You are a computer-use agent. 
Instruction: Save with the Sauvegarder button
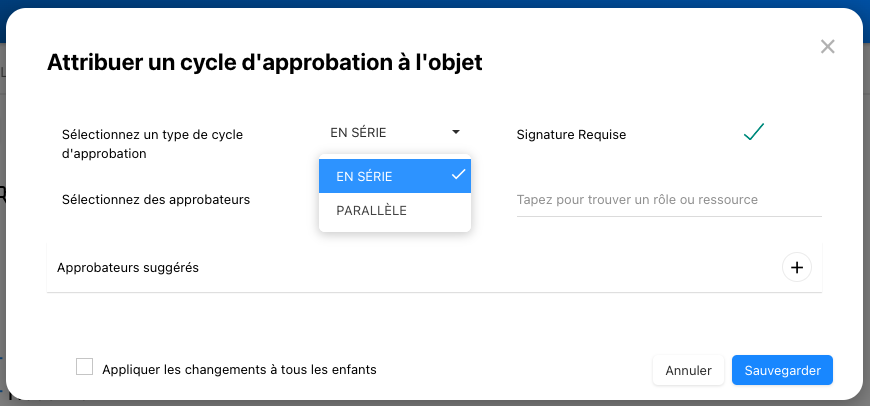782,370
